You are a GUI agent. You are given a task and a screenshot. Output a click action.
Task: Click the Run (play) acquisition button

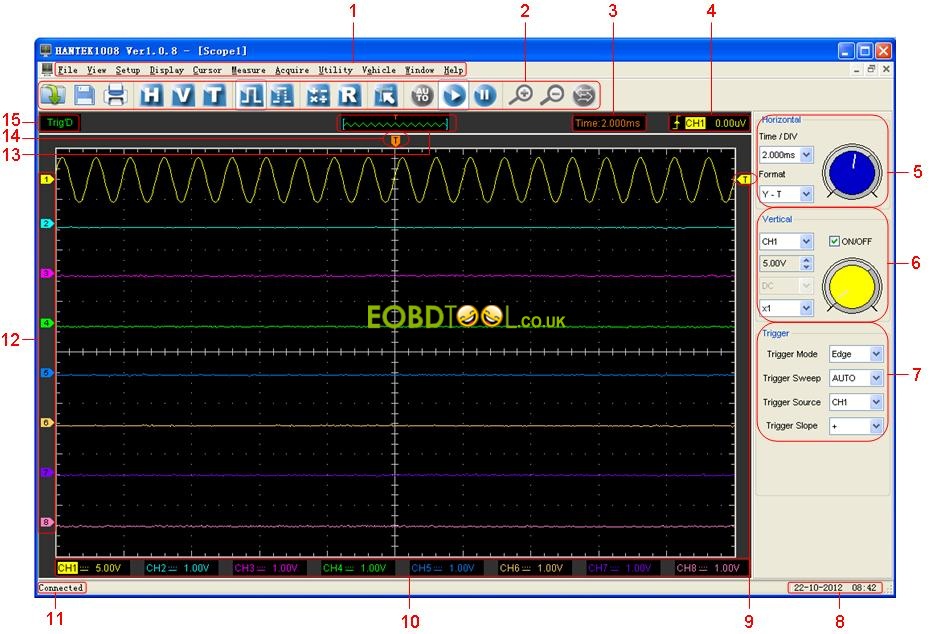(x=454, y=95)
